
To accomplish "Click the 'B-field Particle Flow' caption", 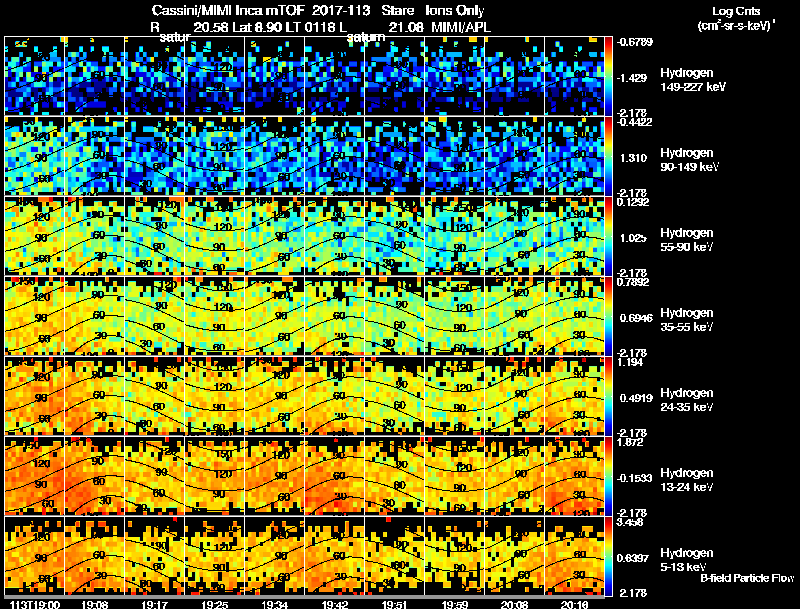I will (x=747, y=578).
